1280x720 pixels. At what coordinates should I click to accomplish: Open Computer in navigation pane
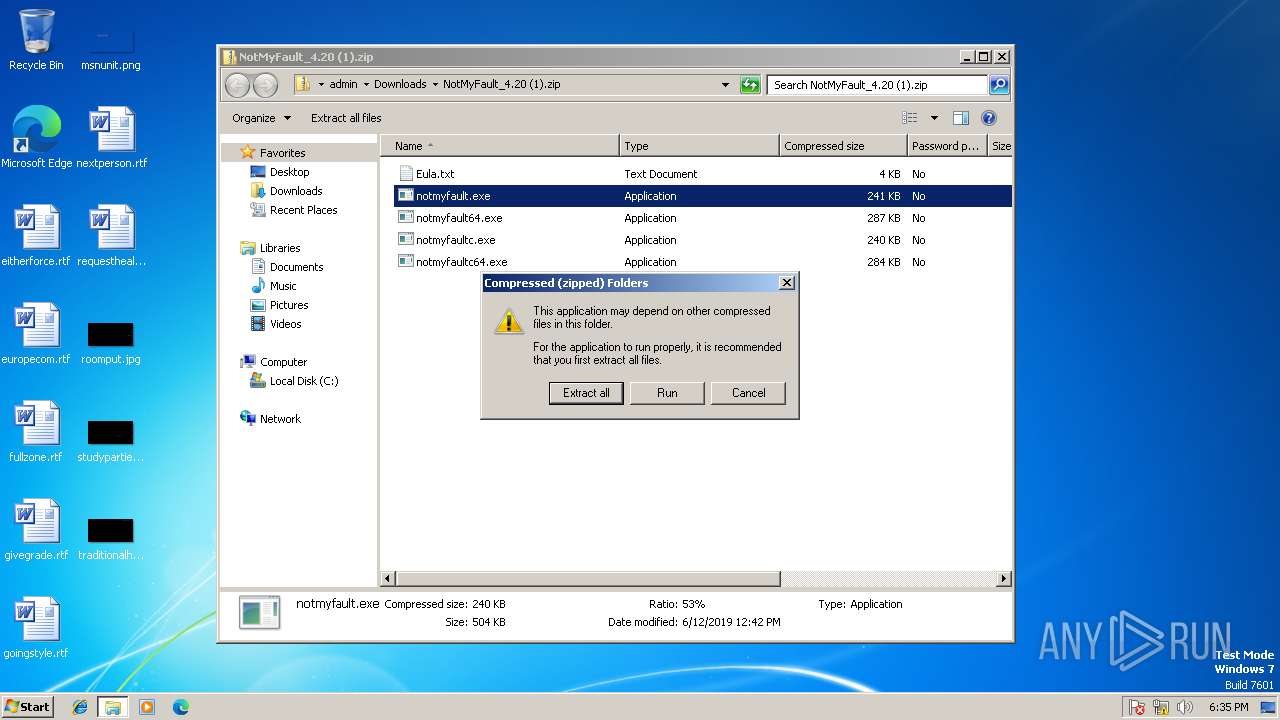(x=283, y=362)
